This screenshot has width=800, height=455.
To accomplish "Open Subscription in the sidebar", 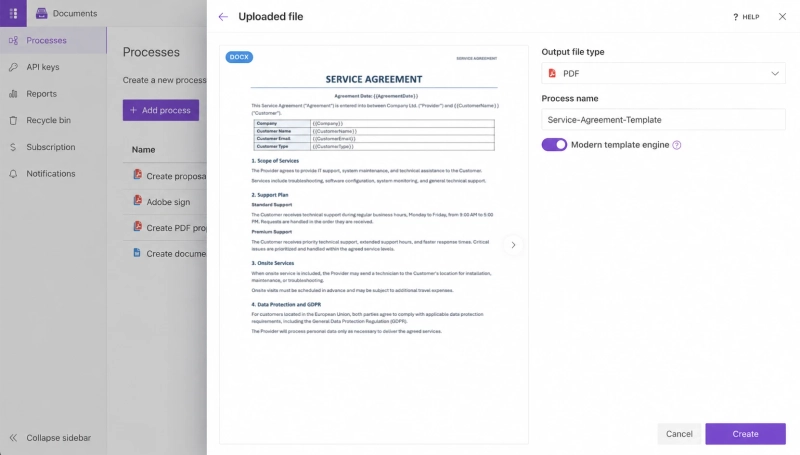I will pyautogui.click(x=53, y=147).
